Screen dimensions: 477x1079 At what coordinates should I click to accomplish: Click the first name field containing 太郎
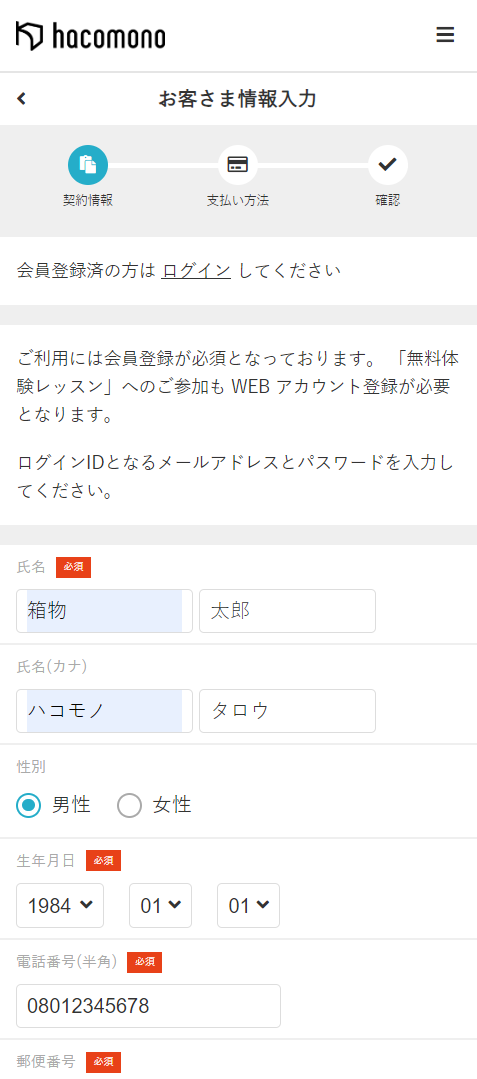coord(288,611)
